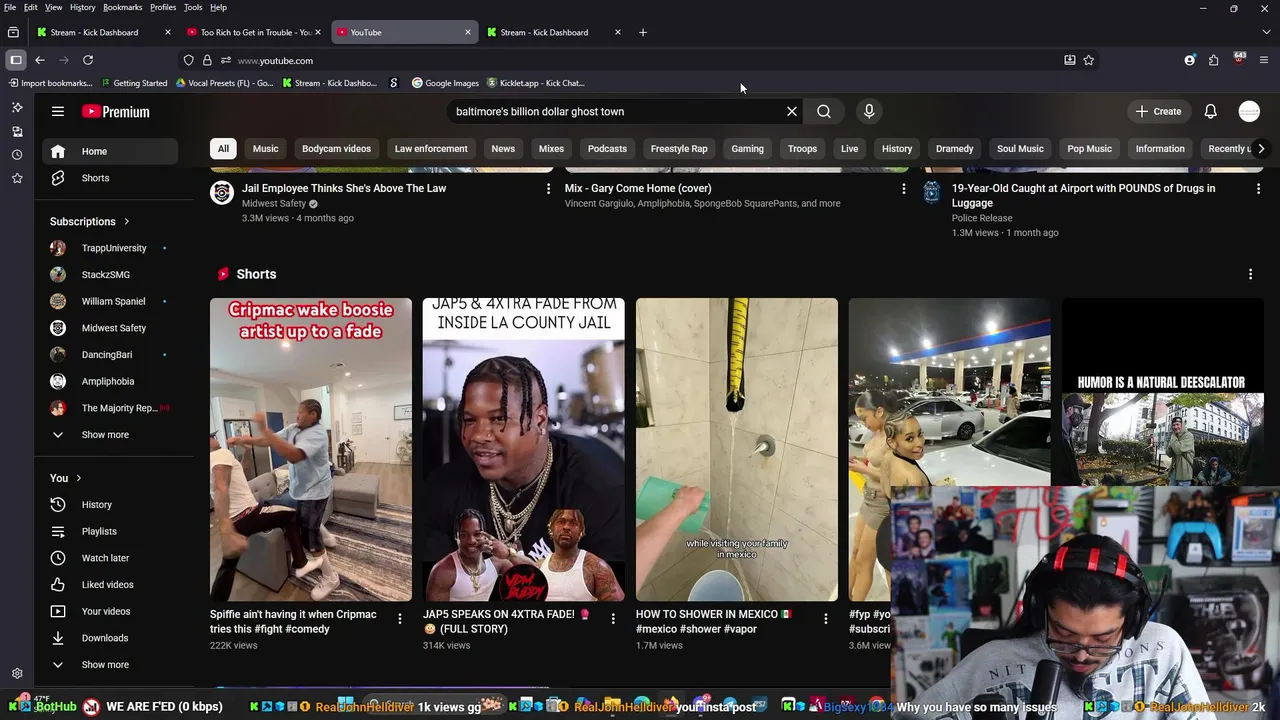Open the Cripmac wake boosie short thumbnail
Screen dimensions: 1280x720
[311, 450]
